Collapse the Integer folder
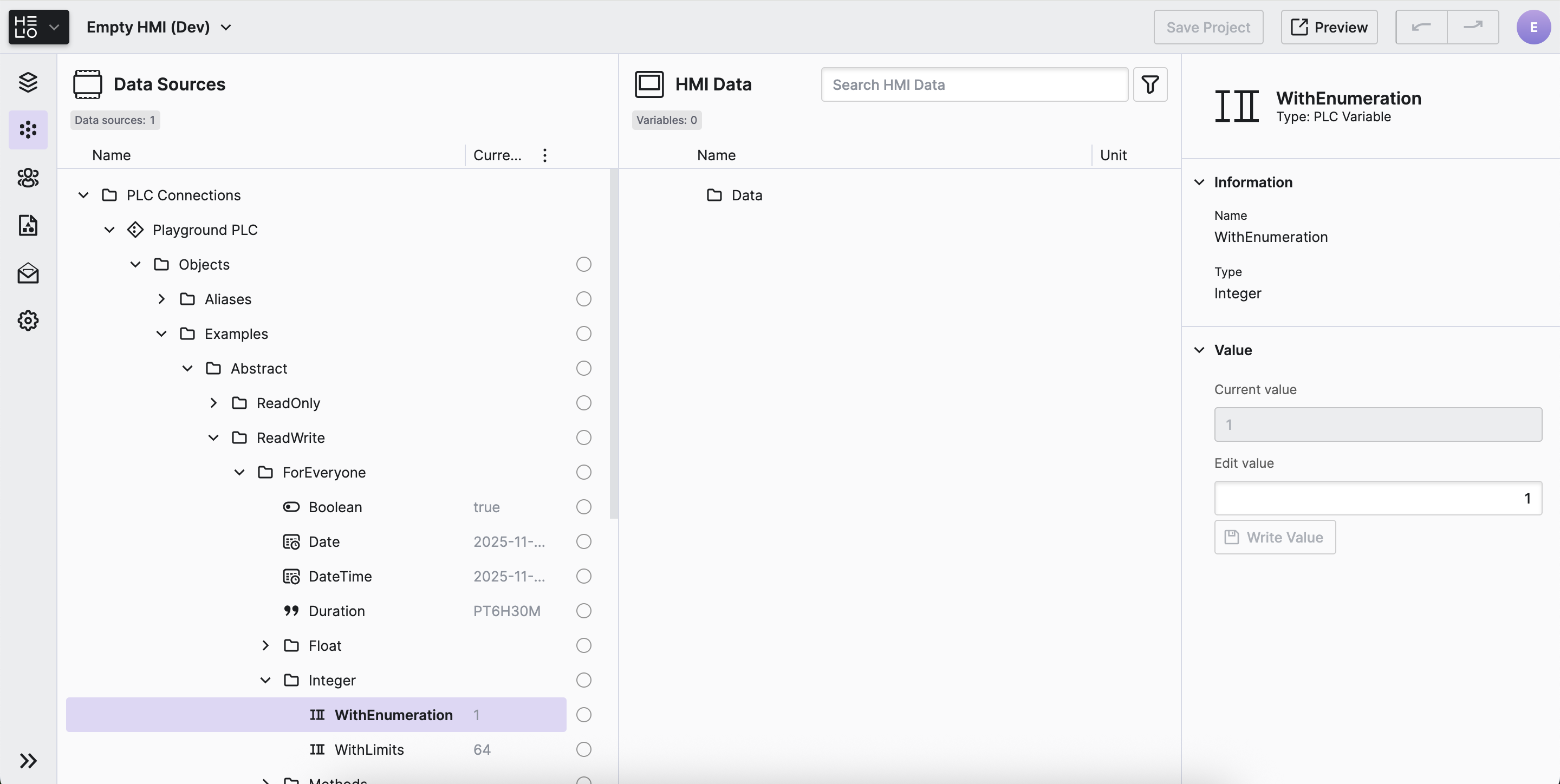 coord(265,680)
